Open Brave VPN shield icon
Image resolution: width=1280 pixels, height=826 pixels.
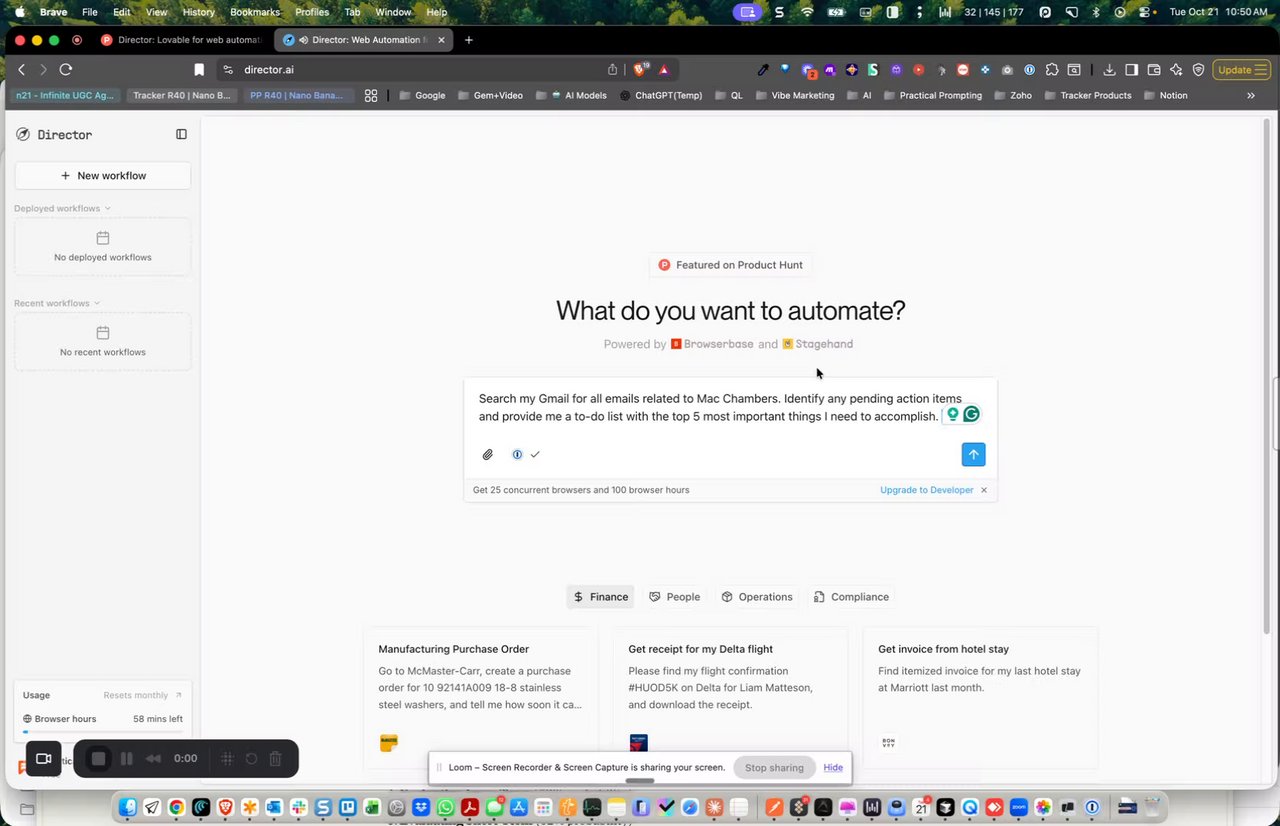(1198, 69)
